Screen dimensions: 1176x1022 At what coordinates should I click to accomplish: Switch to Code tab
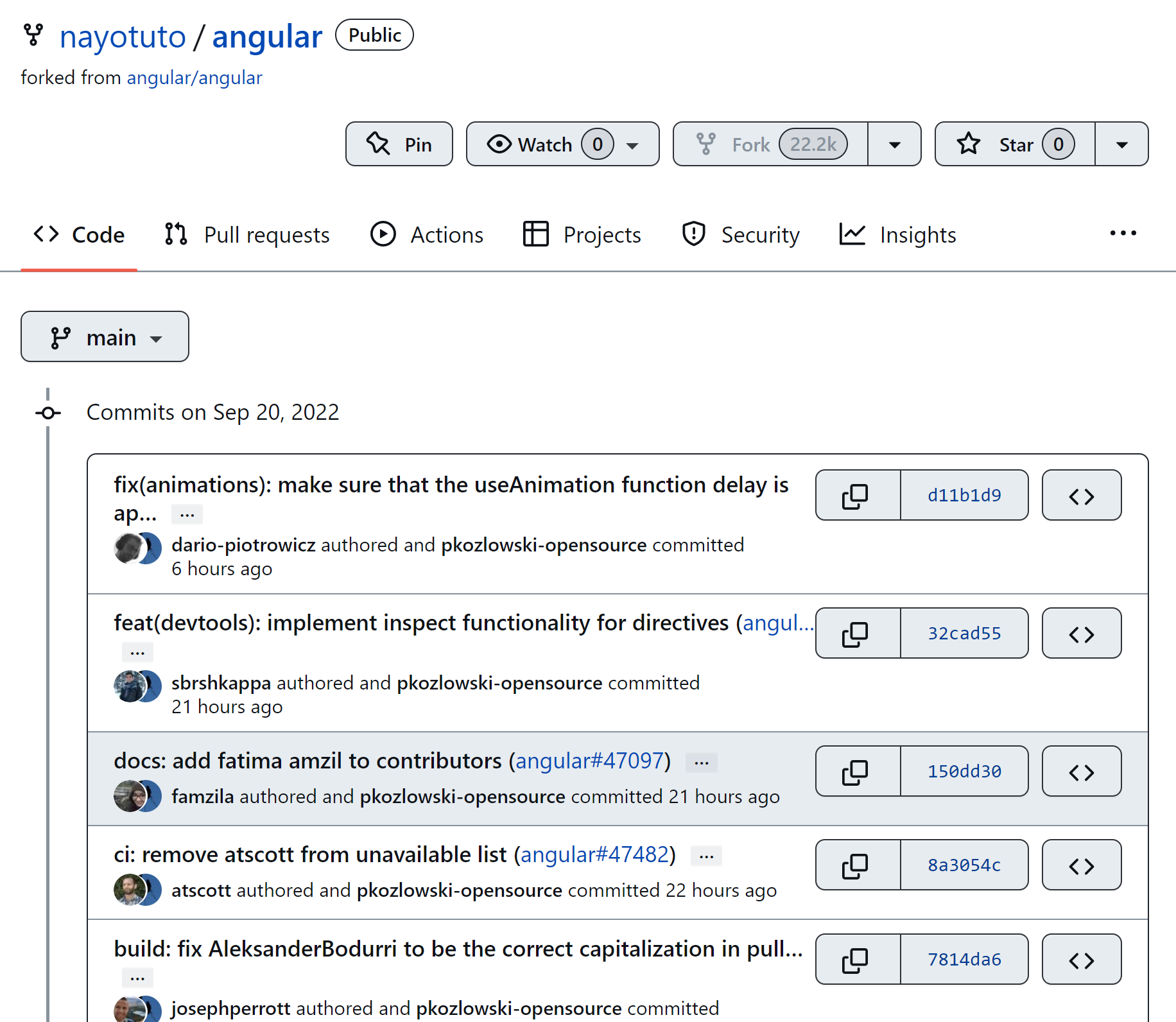click(x=79, y=234)
